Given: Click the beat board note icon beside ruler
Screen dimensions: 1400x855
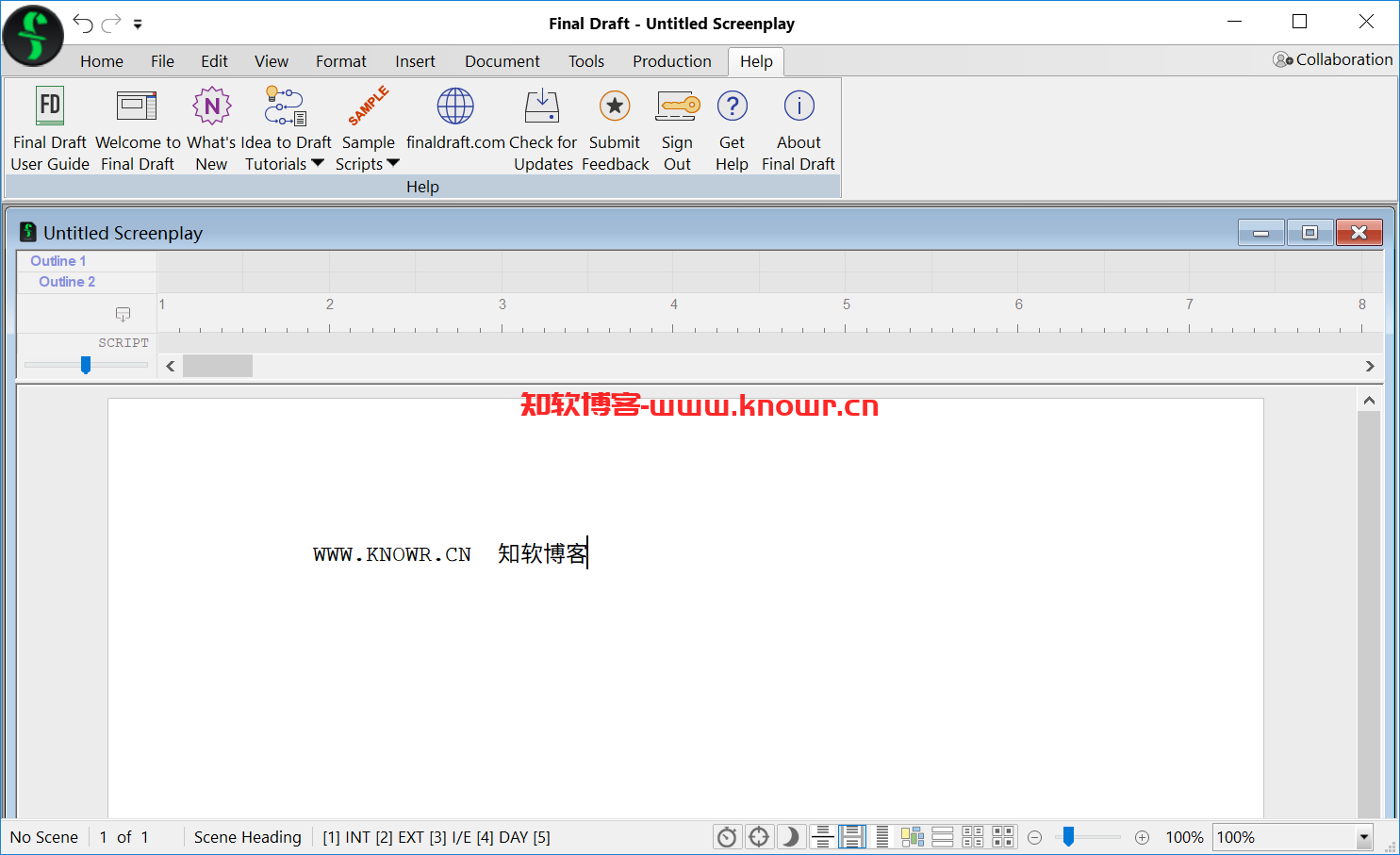Looking at the screenshot, I should pyautogui.click(x=123, y=314).
